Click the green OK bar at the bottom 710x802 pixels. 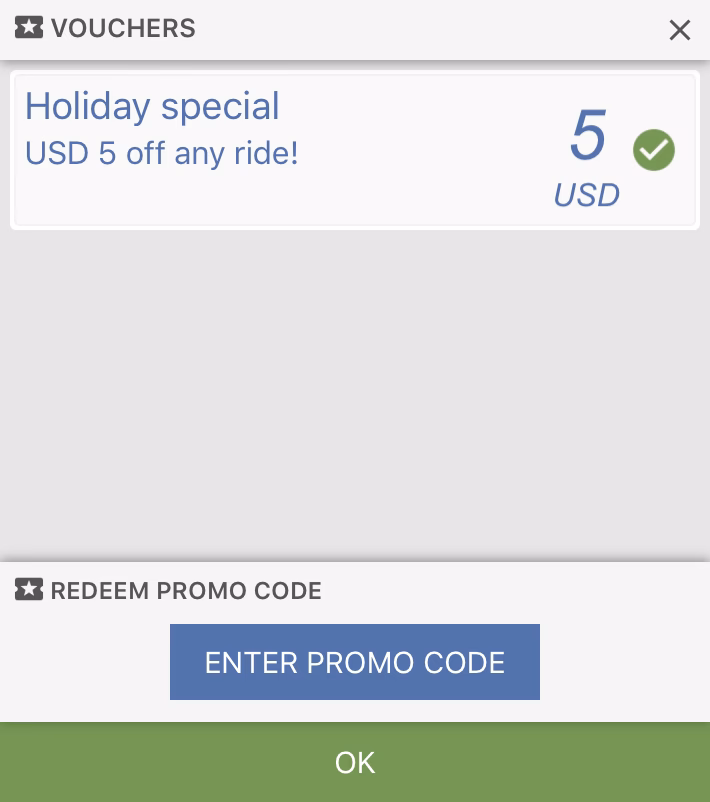pos(355,762)
